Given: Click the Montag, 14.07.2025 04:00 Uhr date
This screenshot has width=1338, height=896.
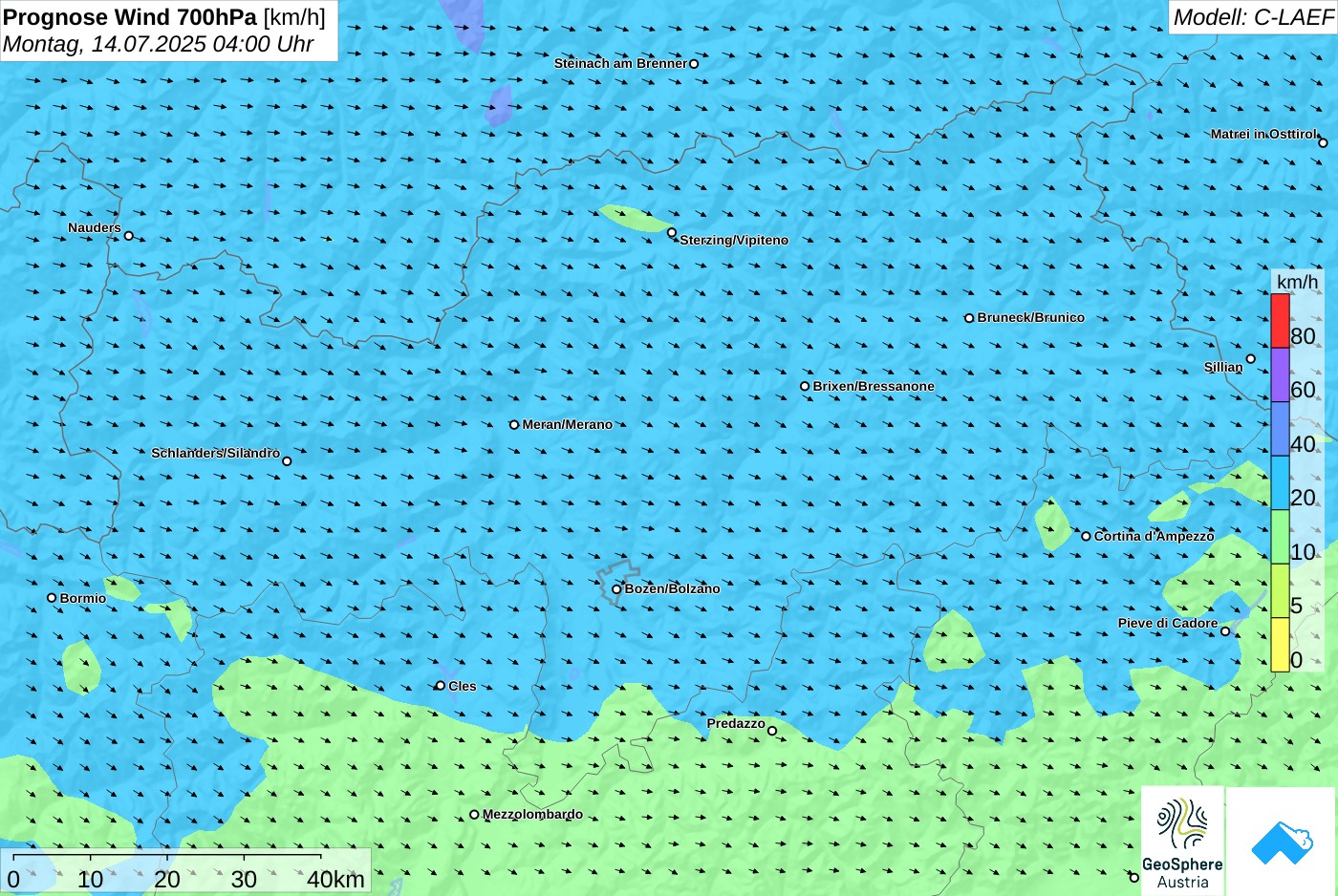Looking at the screenshot, I should tap(159, 44).
